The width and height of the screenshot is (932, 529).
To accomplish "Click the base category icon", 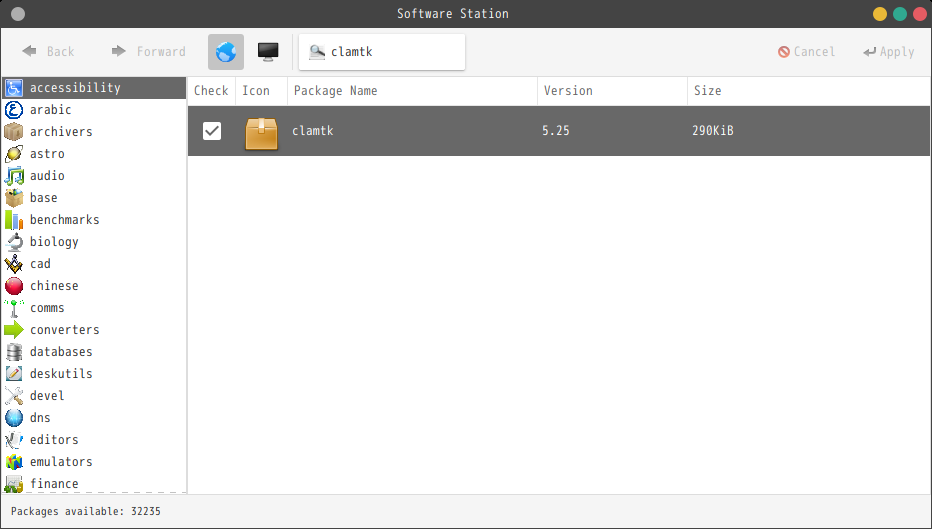I will 14,198.
